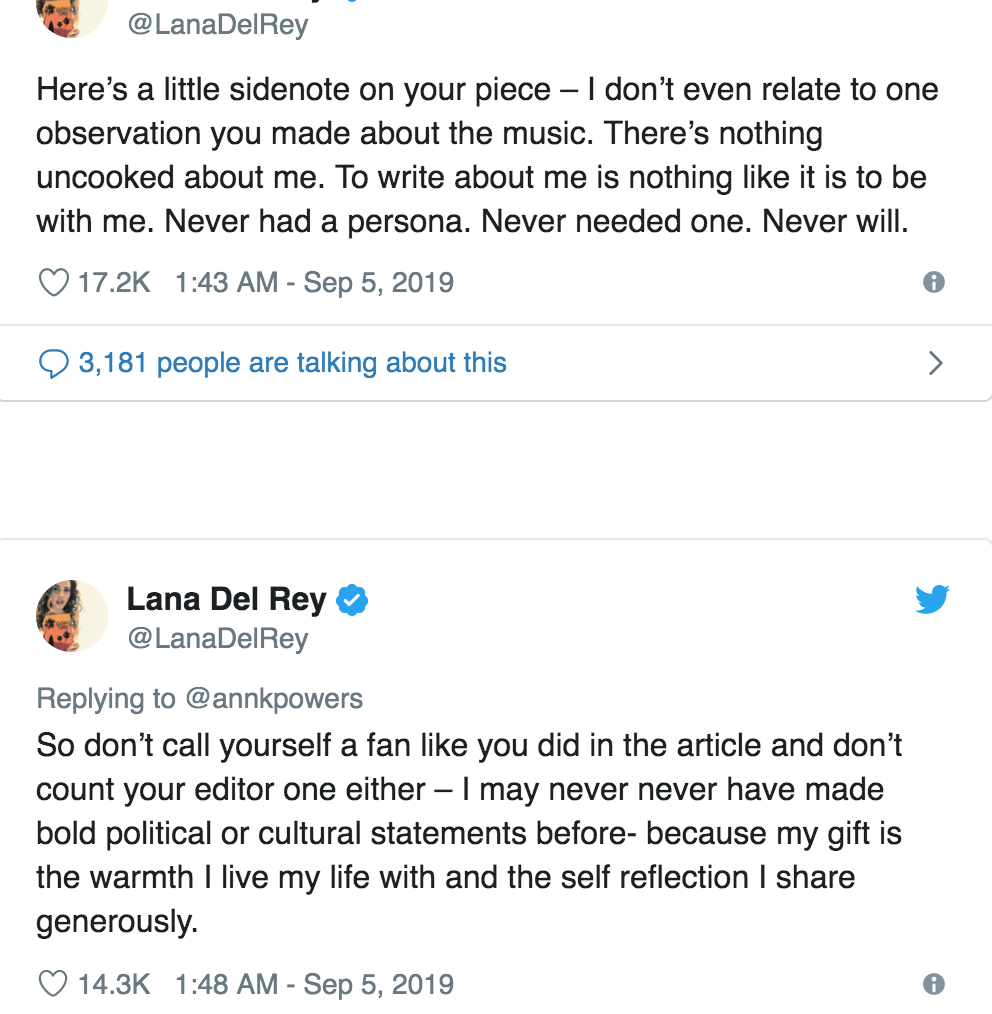
Task: Click the @LanaDelRey handle at the very top
Action: click(217, 24)
